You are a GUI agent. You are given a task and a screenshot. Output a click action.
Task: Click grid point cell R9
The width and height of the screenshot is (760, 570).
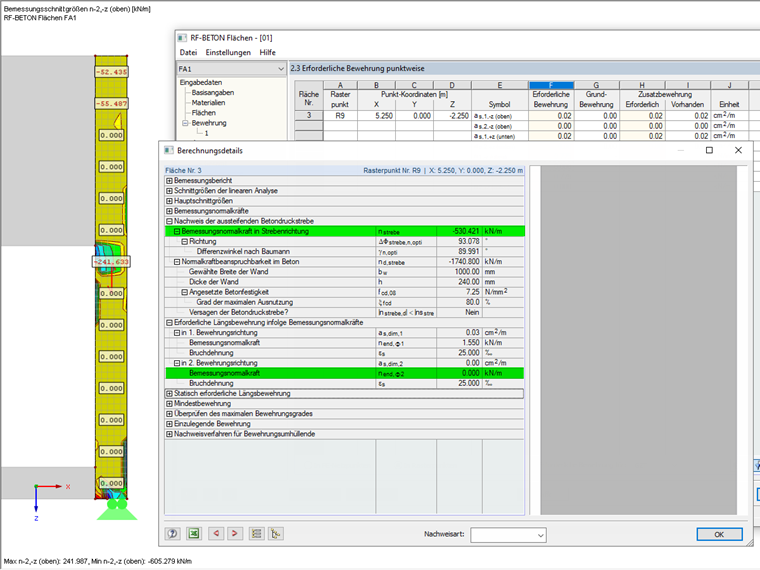point(340,116)
